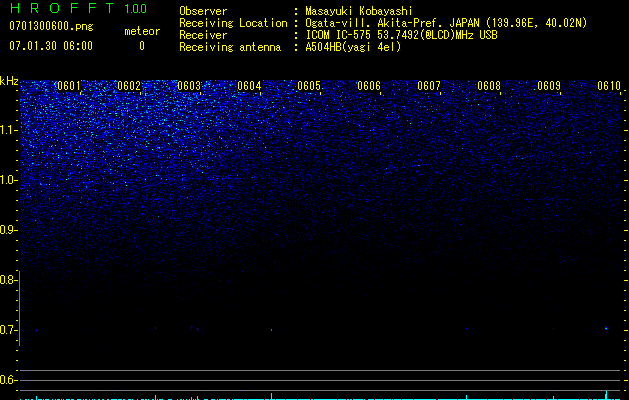Click the 0605 time marker

[x=309, y=86]
